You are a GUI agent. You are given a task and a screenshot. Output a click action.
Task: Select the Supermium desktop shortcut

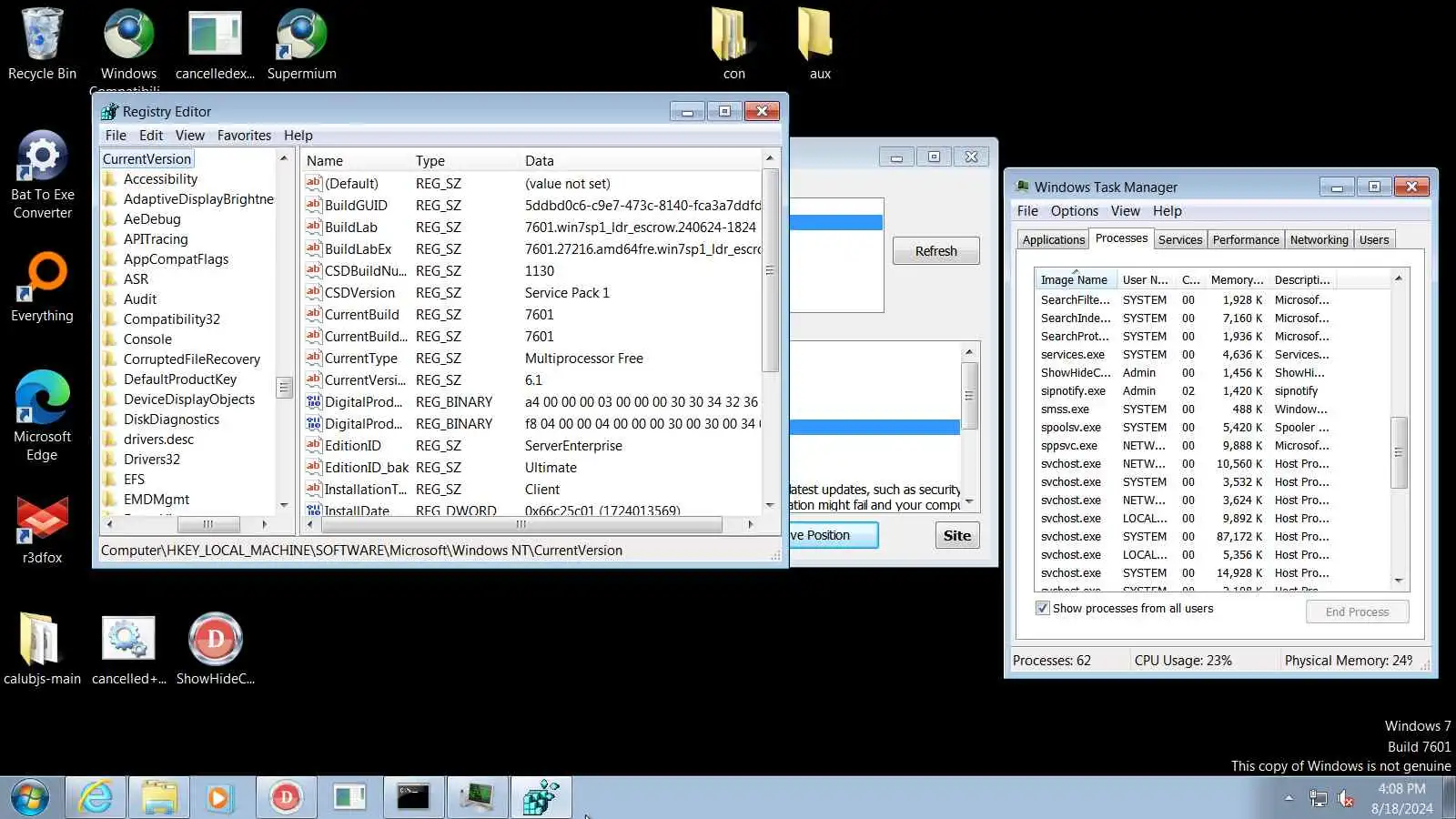[x=301, y=45]
